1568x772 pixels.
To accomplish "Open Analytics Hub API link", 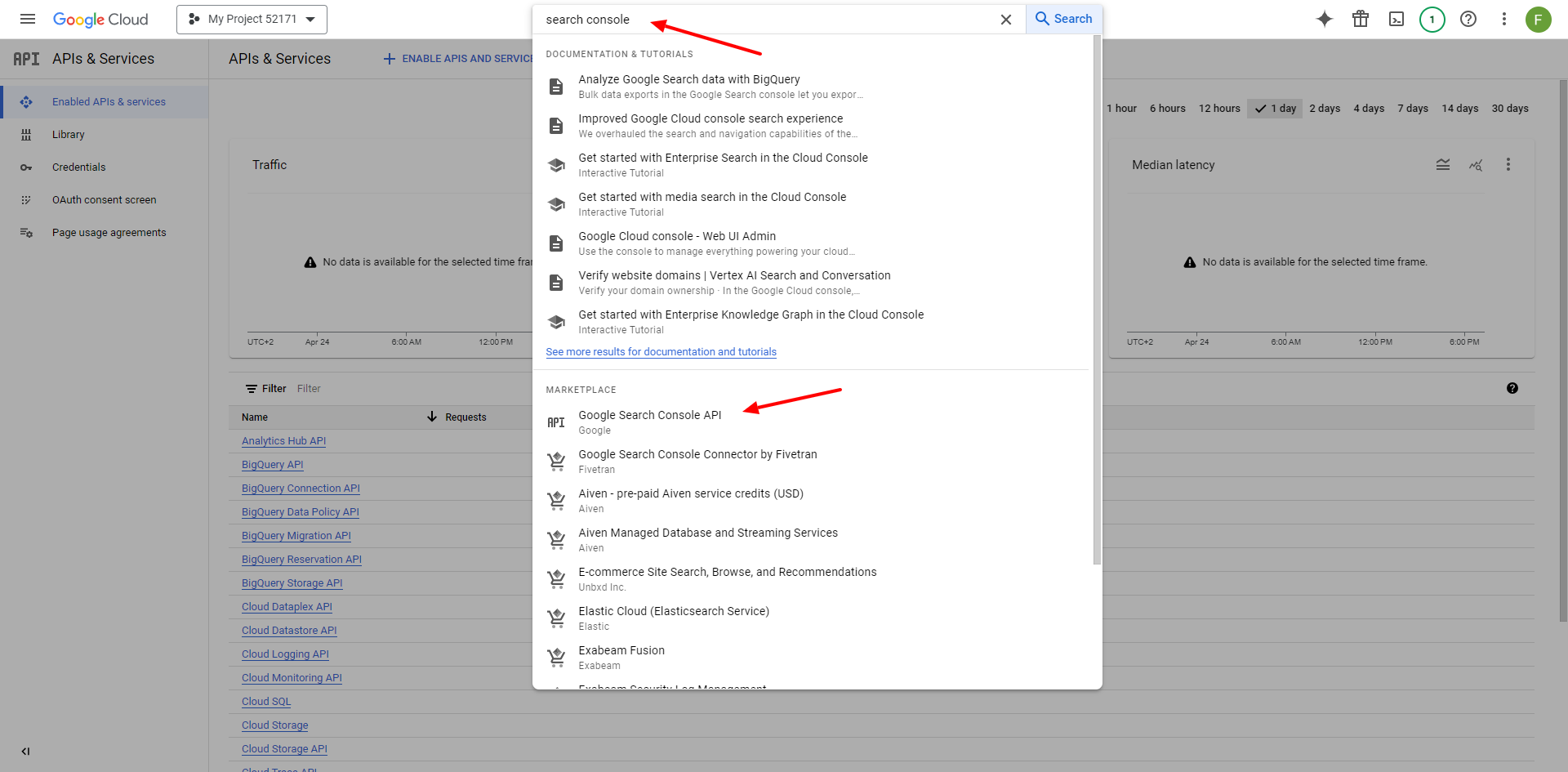I will point(283,441).
